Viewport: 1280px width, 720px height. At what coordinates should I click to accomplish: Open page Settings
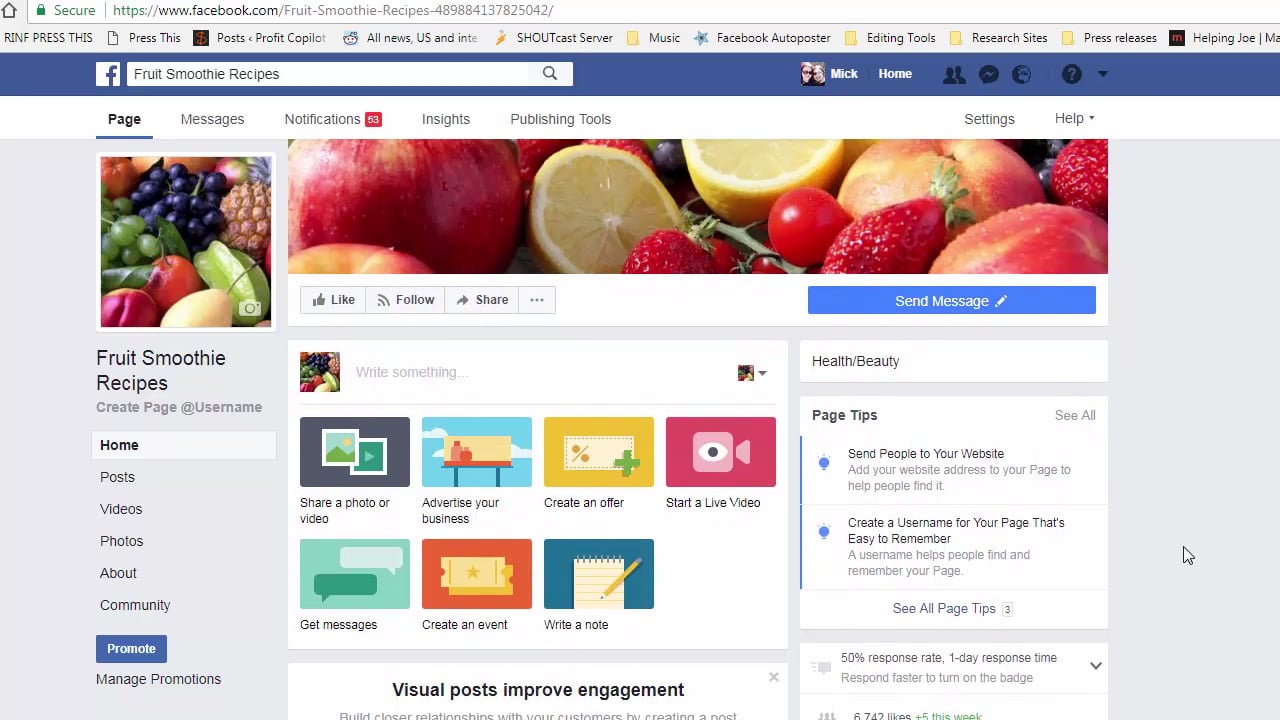point(989,119)
